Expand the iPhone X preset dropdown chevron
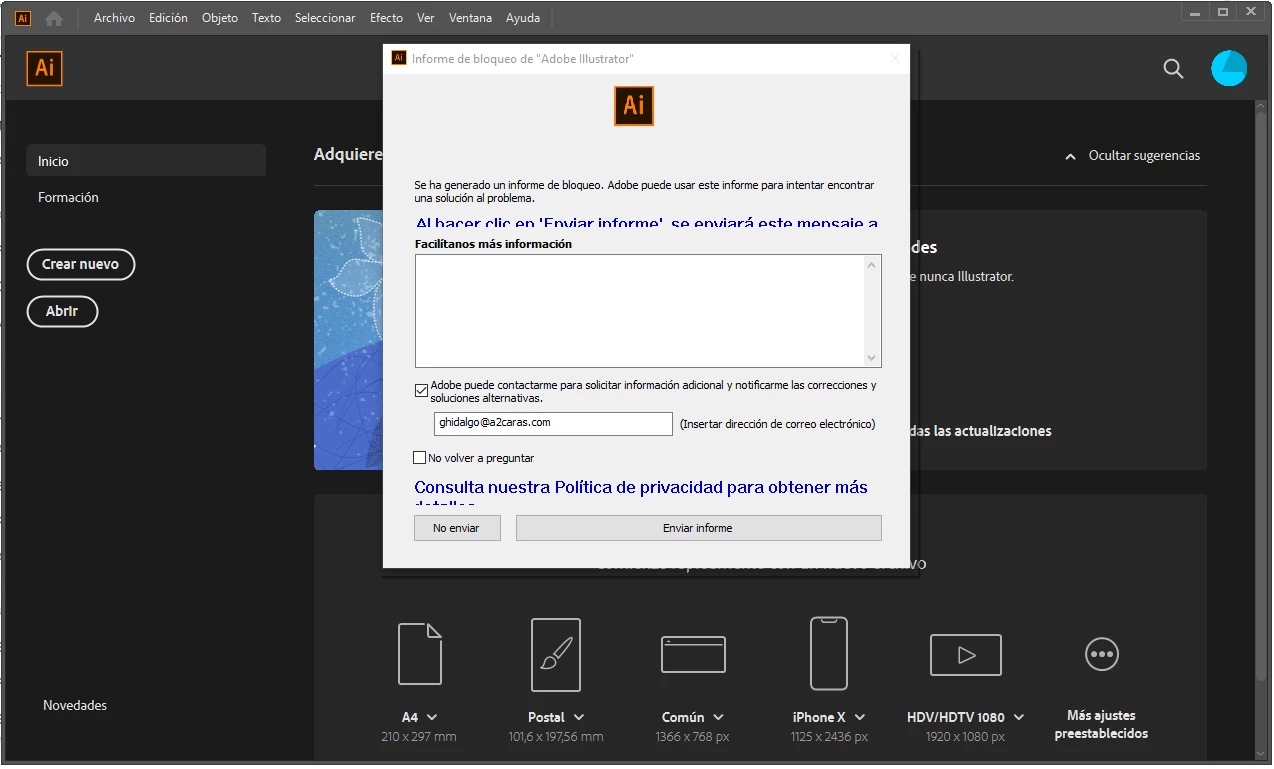This screenshot has height=769, width=1274. coord(860,717)
